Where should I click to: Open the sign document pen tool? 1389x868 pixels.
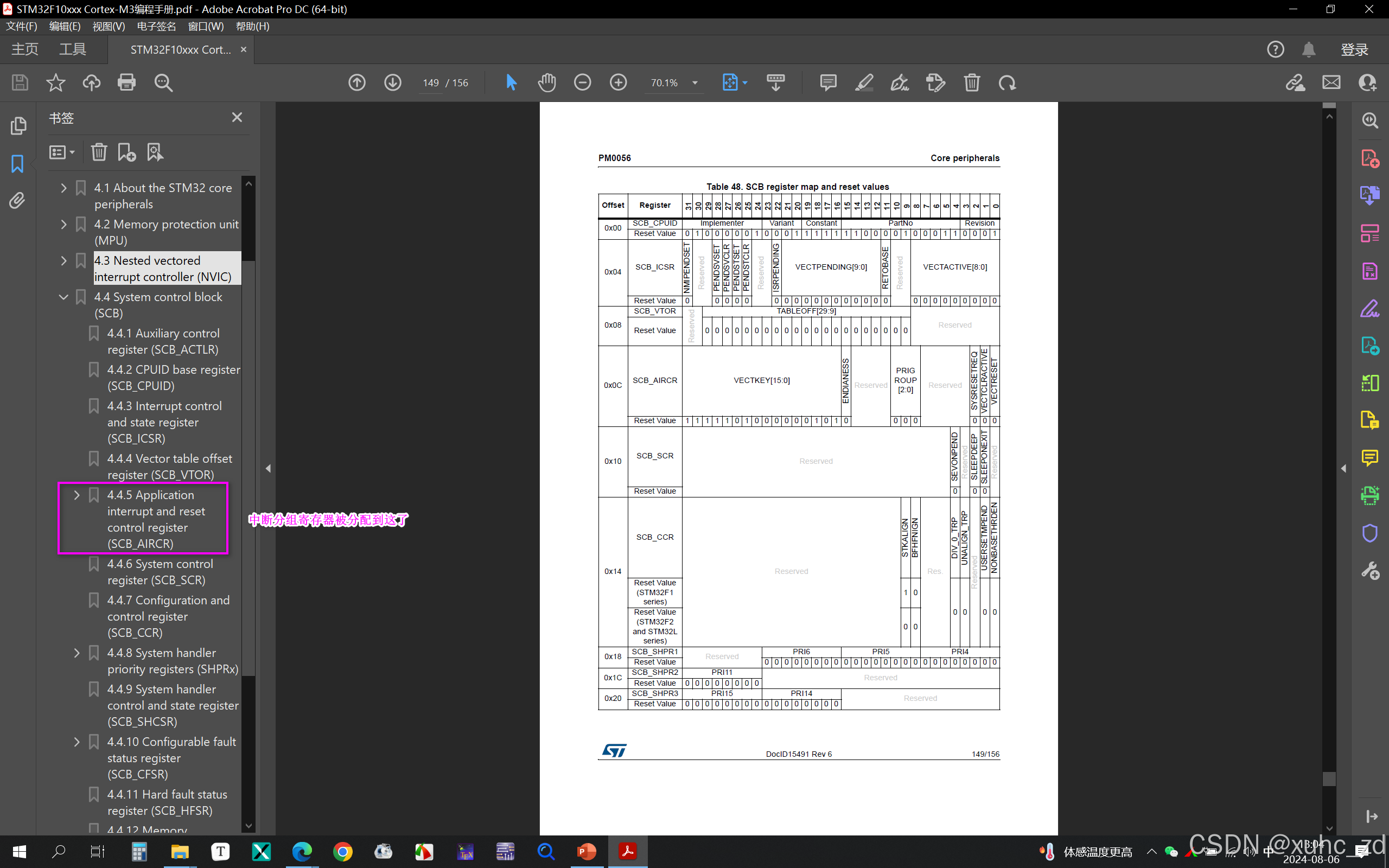coord(900,82)
